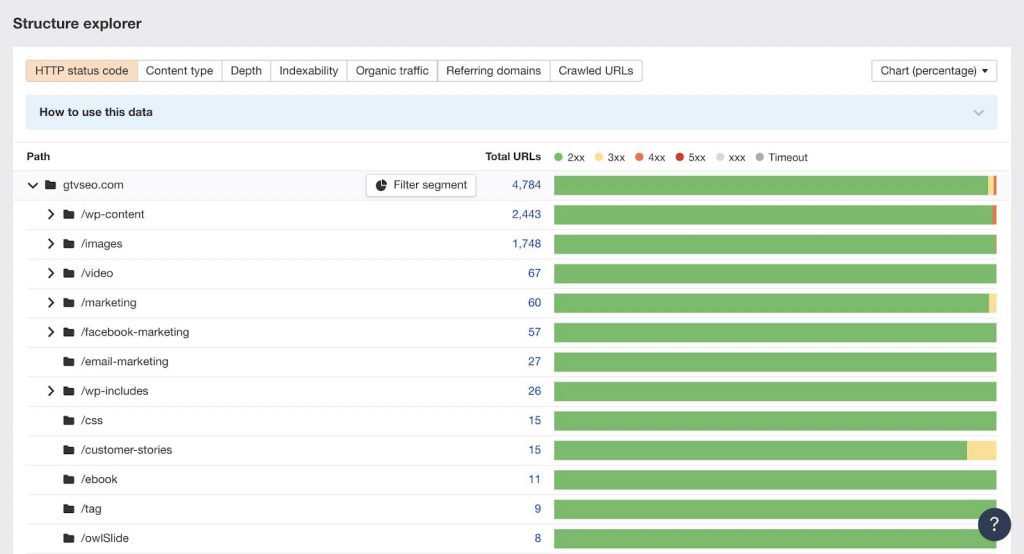Toggle the 3xx legend series

(x=609, y=158)
